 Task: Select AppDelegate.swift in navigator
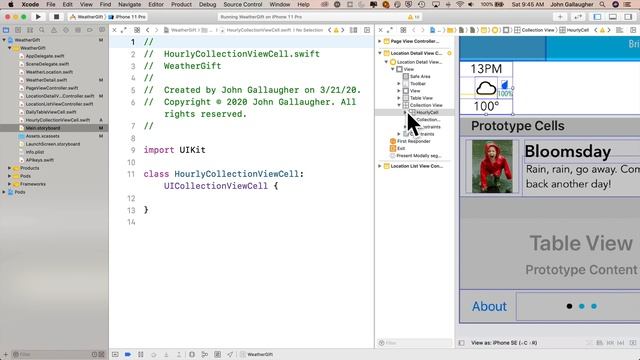click(44, 56)
